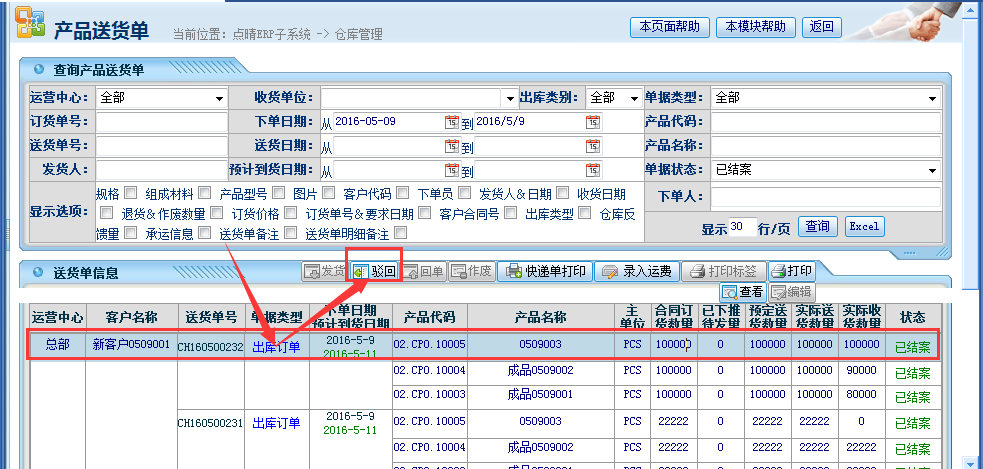
Task: Tick the 产品型号 display option checkbox
Action: tap(276, 194)
